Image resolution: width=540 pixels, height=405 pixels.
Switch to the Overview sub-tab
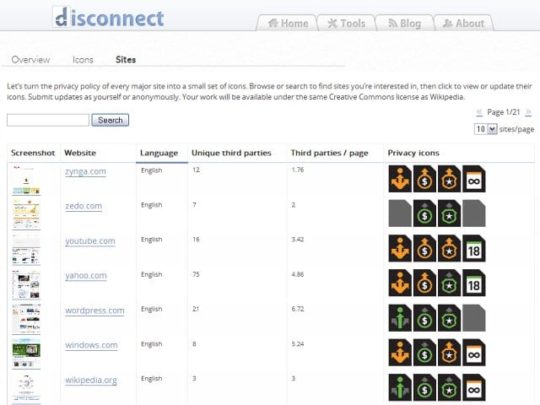(x=31, y=60)
